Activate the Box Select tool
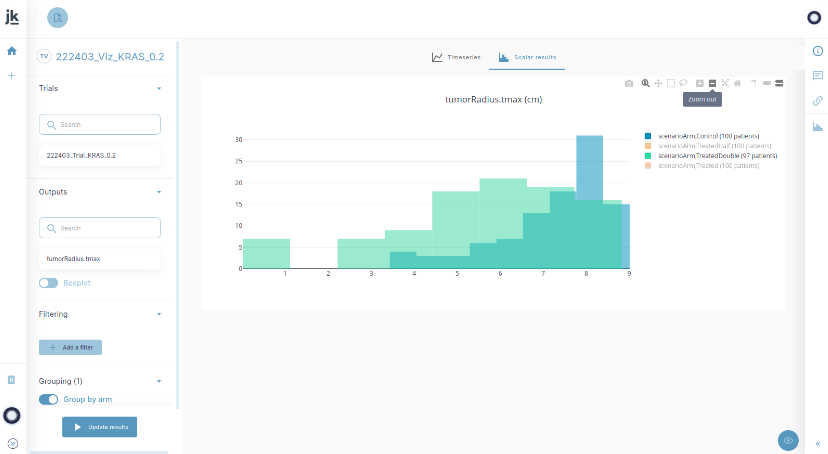828x454 pixels. point(671,83)
